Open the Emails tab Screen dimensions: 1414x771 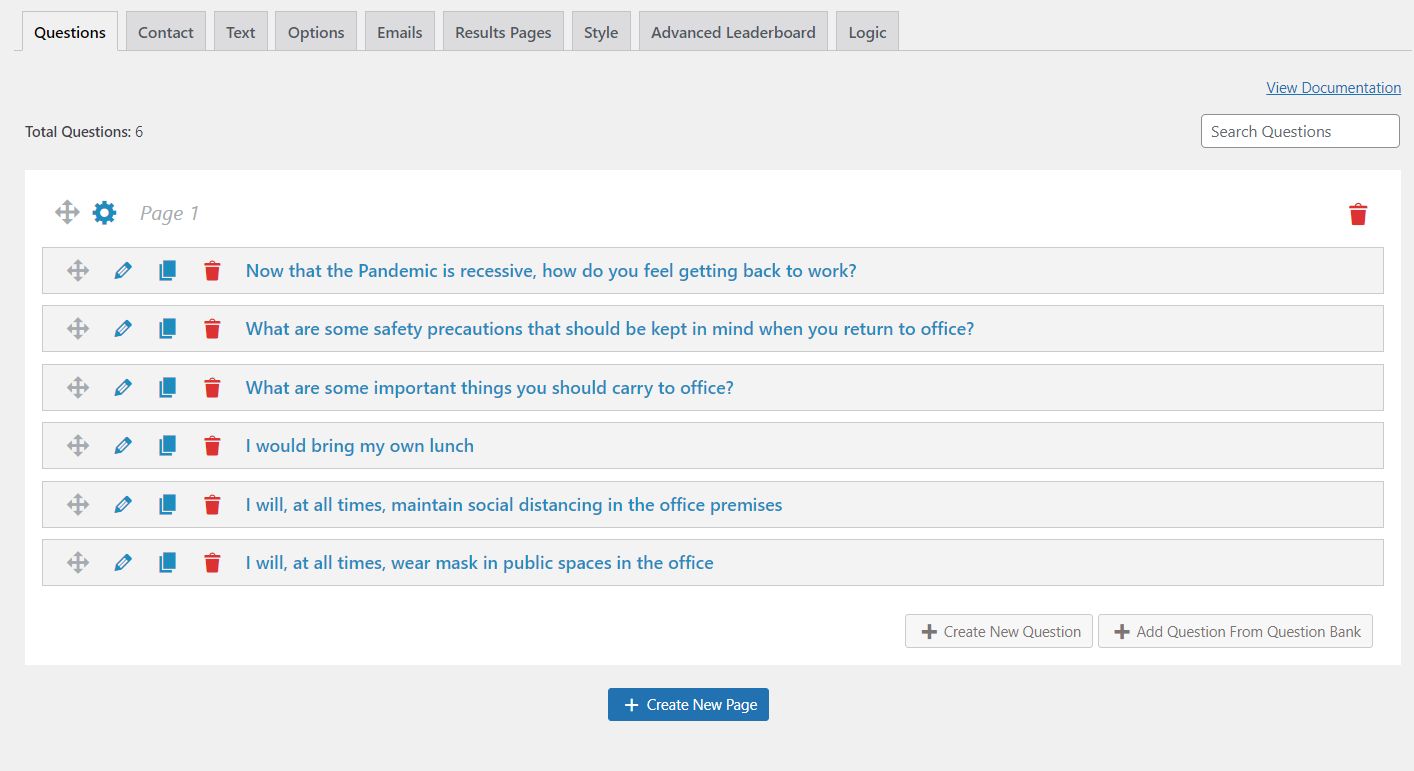coord(399,31)
